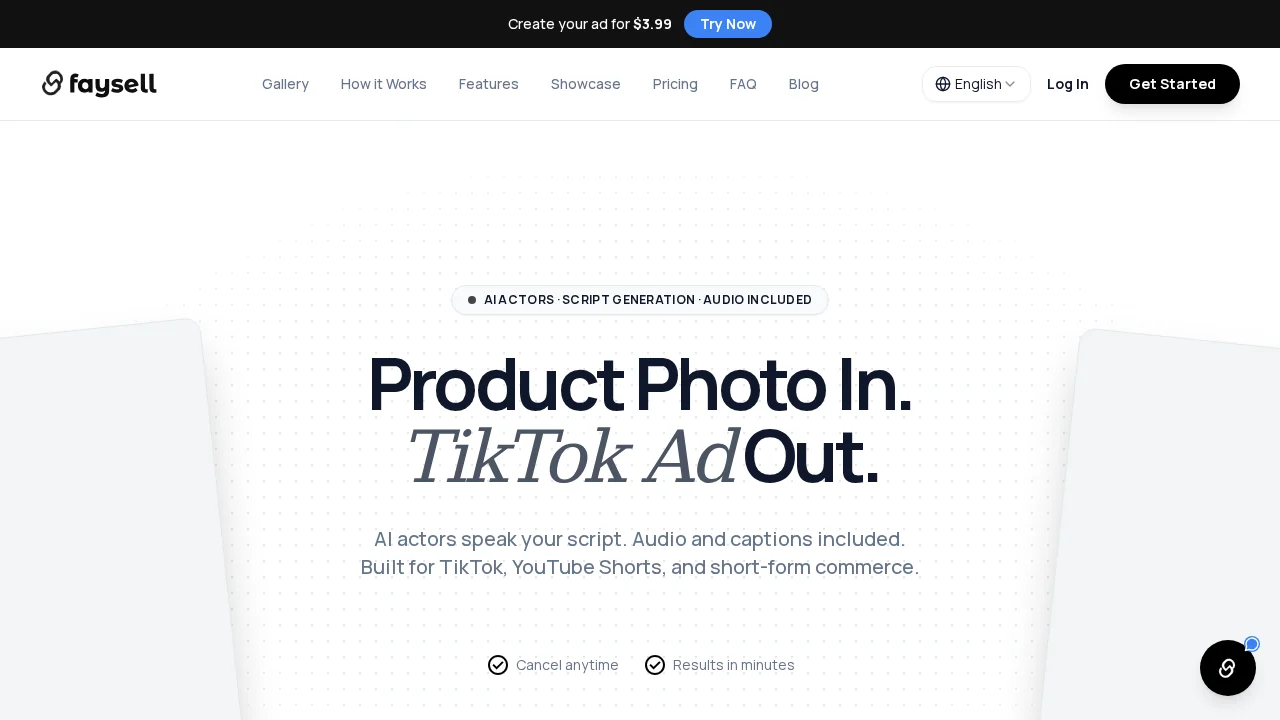
Task: Go to How it Works section
Action: [x=384, y=84]
